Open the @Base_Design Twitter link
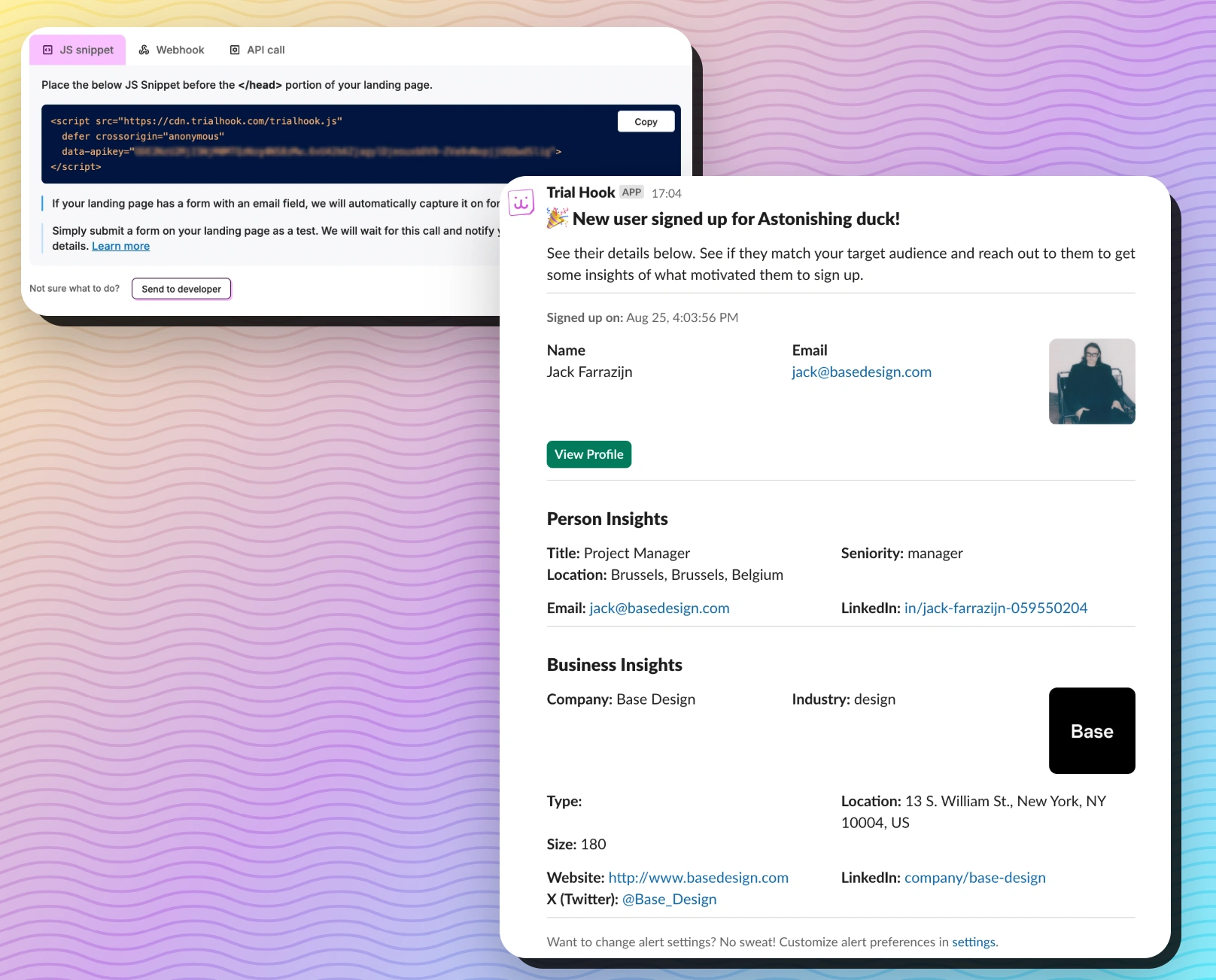The width and height of the screenshot is (1216, 980). [669, 900]
